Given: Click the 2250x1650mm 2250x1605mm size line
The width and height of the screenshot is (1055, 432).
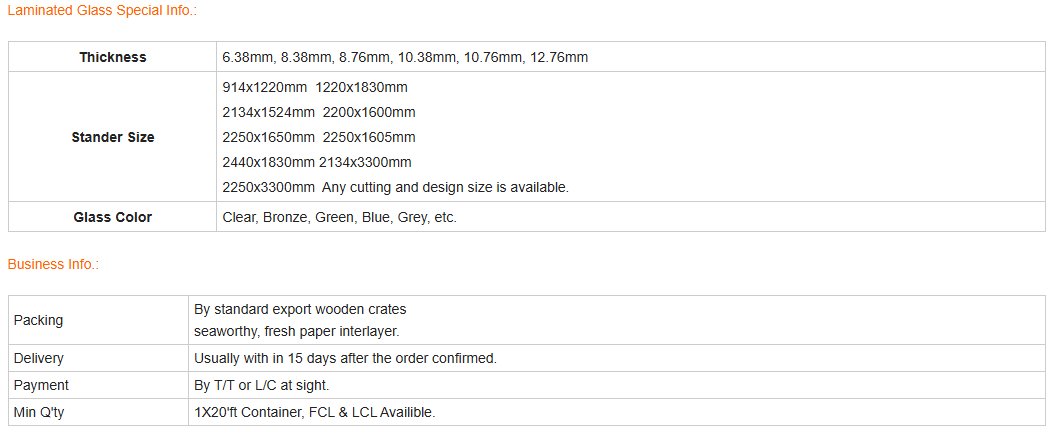Looking at the screenshot, I should pos(319,137).
